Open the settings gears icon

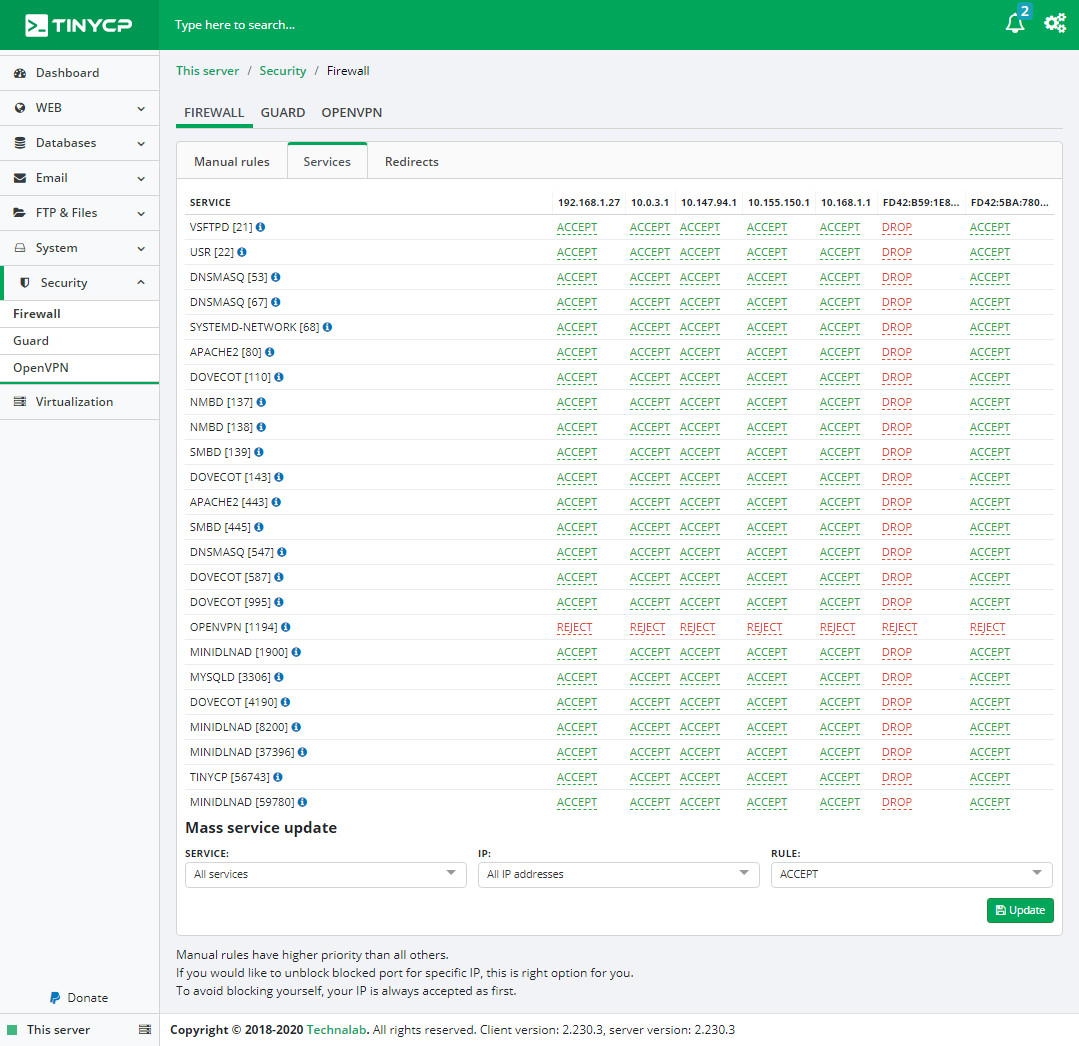click(x=1055, y=23)
